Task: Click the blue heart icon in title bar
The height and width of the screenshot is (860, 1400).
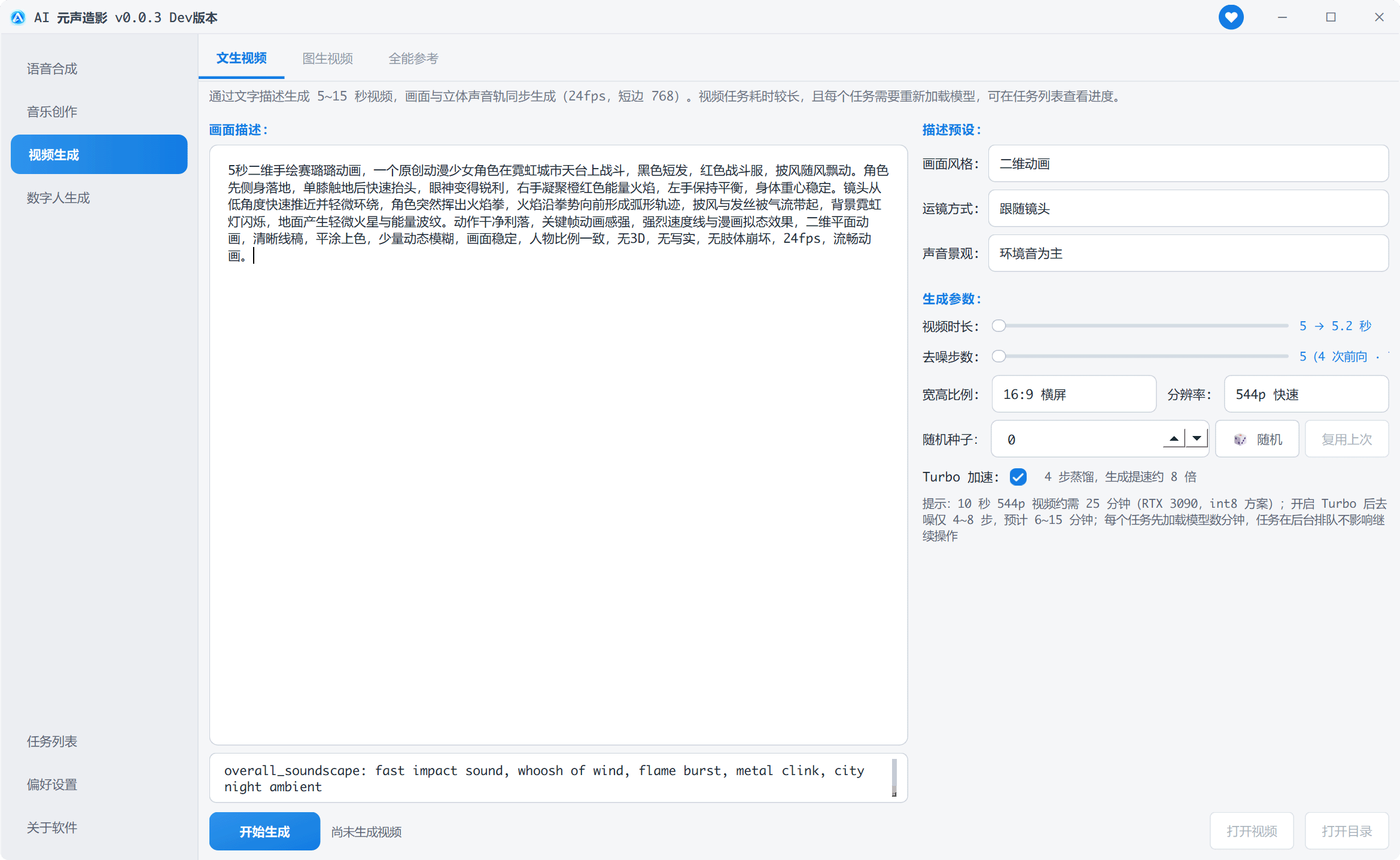Action: click(x=1231, y=17)
